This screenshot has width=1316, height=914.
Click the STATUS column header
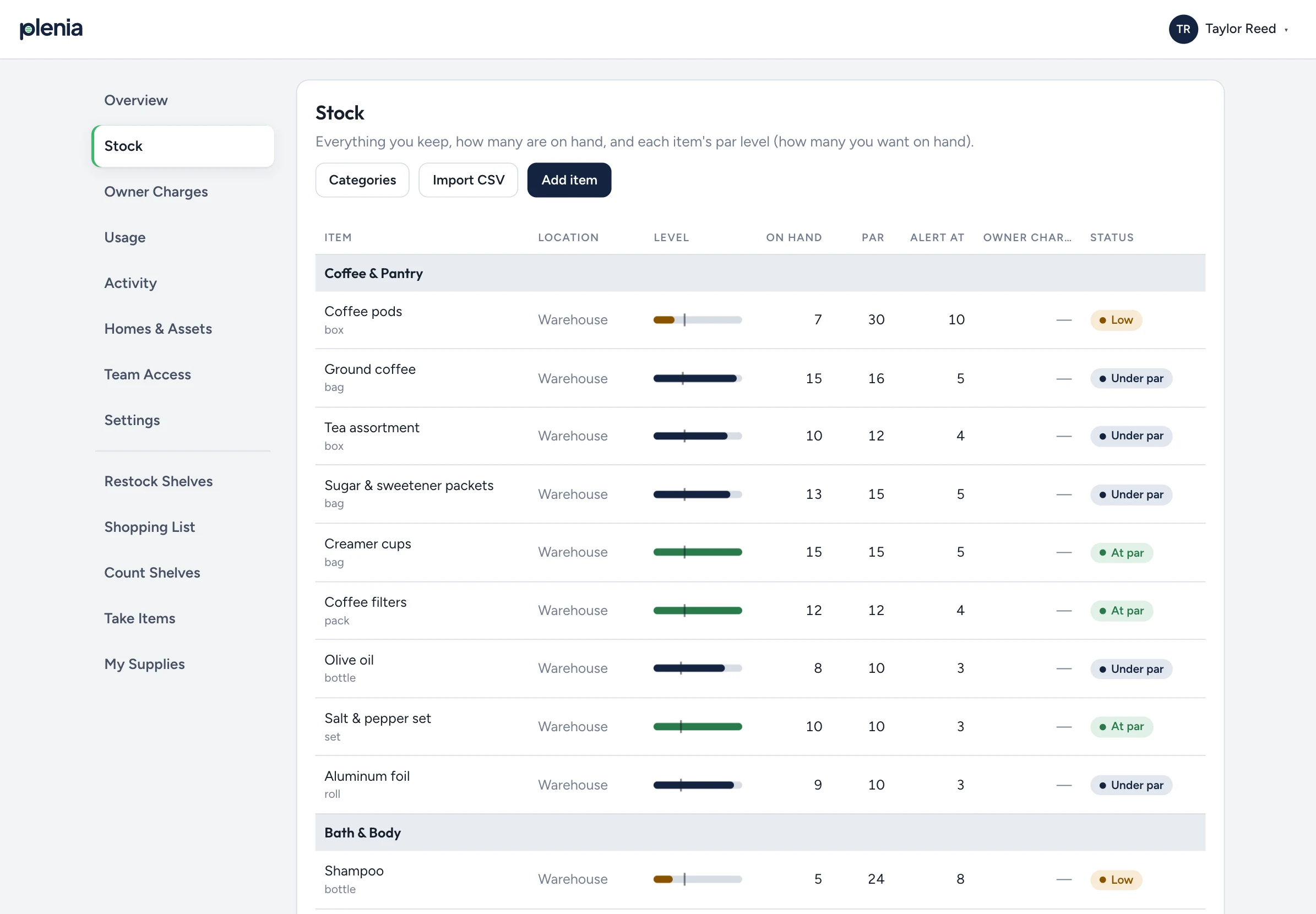click(x=1112, y=238)
